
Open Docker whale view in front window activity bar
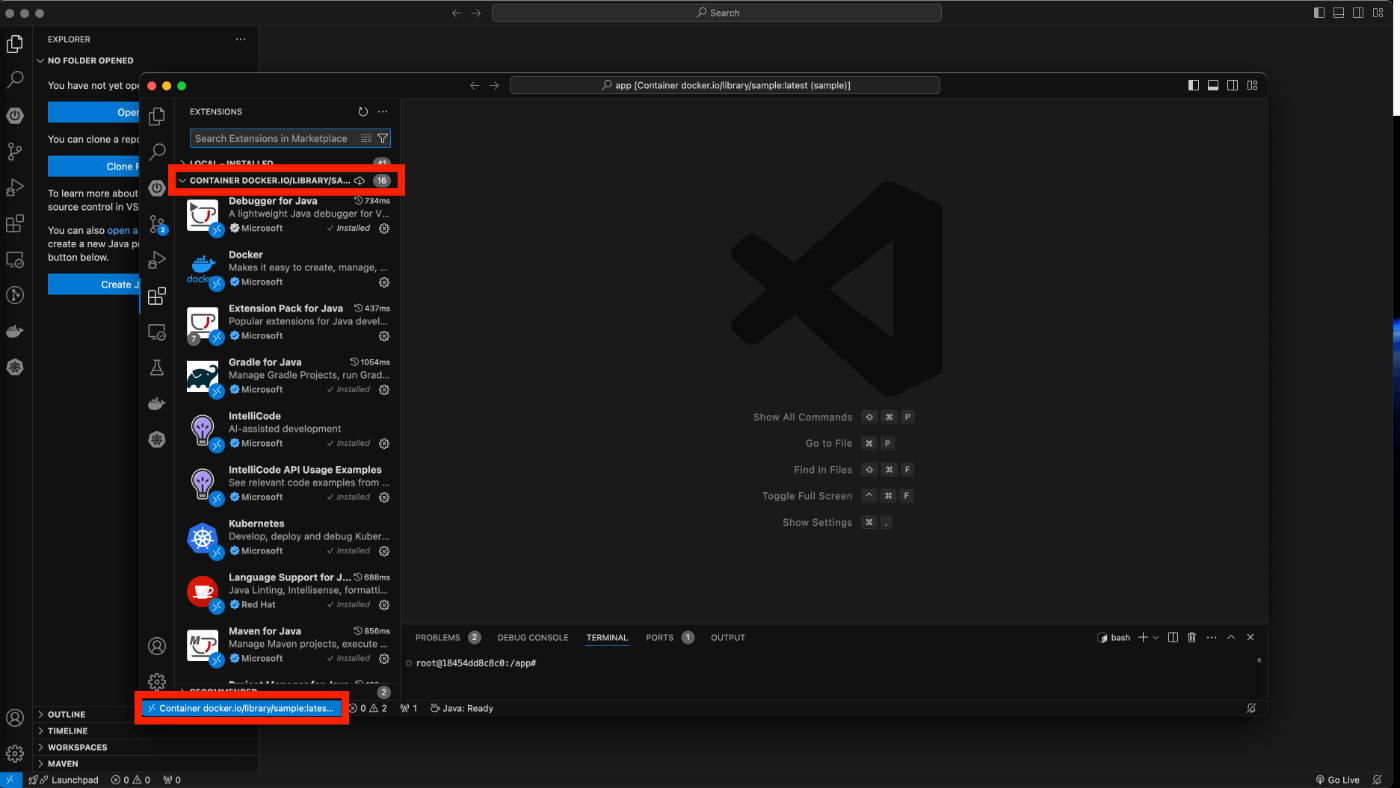[157, 404]
